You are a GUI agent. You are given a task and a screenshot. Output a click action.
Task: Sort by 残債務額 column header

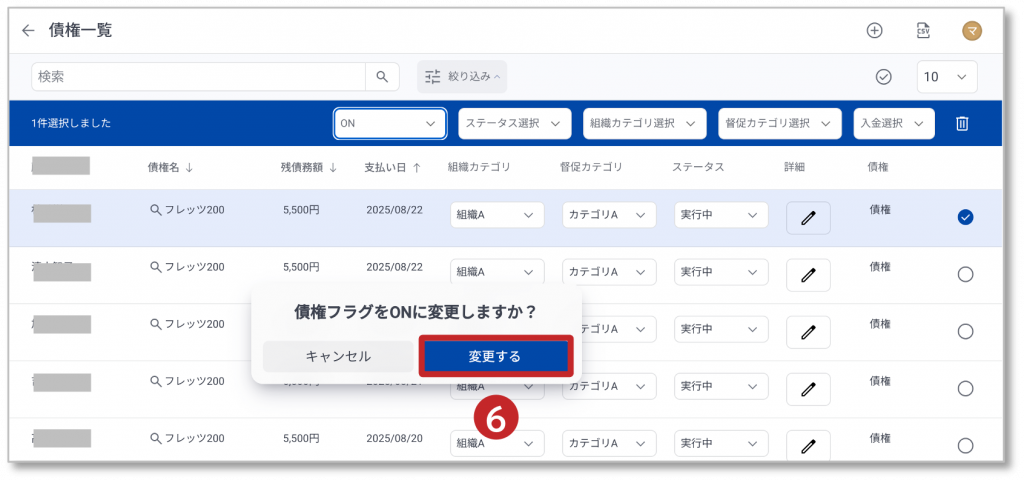click(308, 167)
